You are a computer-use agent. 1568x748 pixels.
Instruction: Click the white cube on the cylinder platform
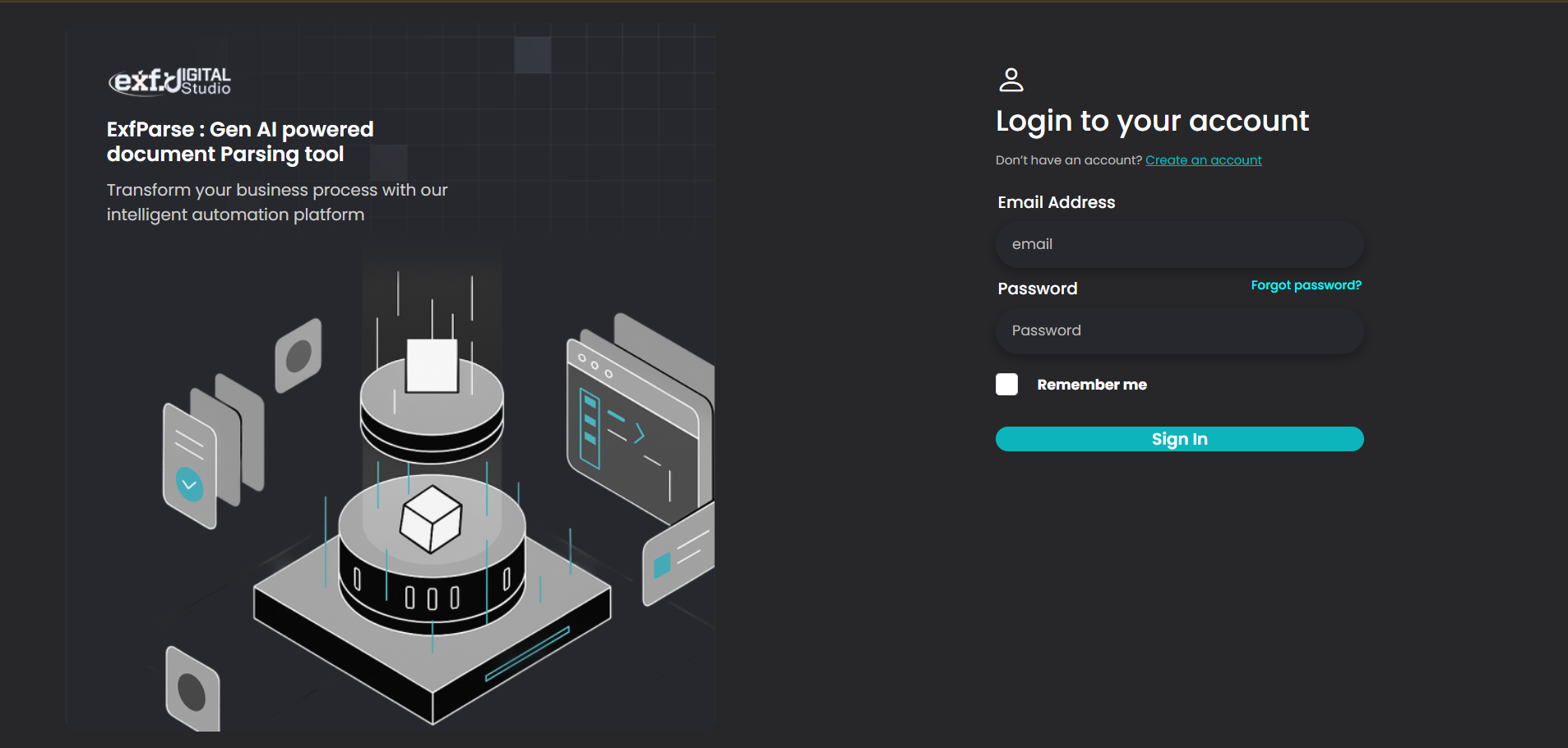[x=431, y=519]
